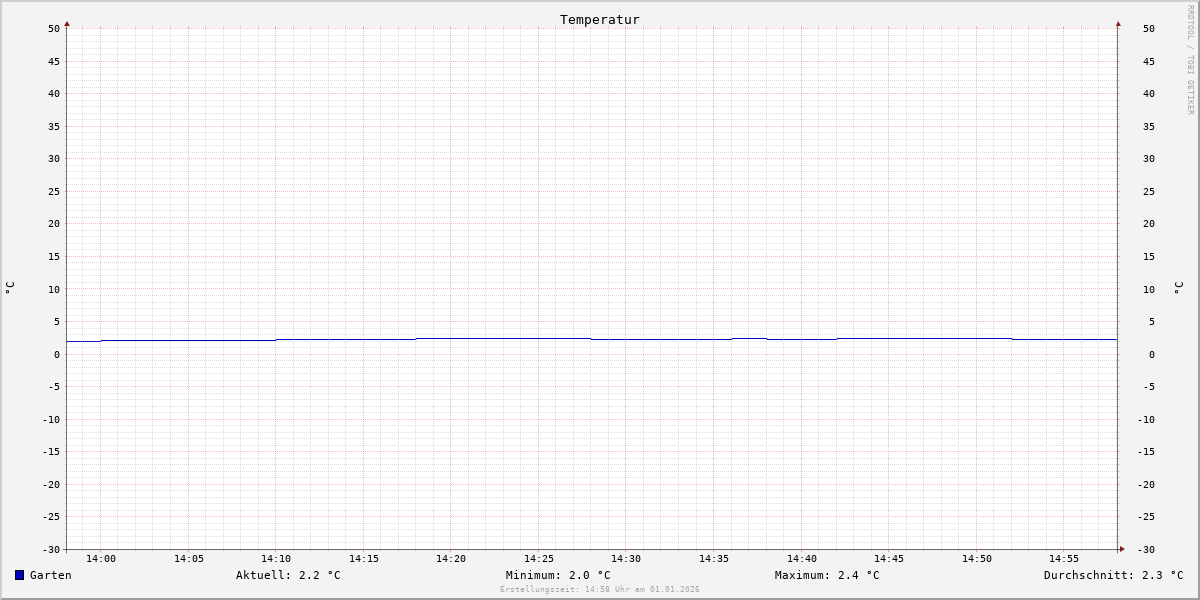The width and height of the screenshot is (1200, 600).
Task: Click the left-axis value -20
Action: (51, 485)
